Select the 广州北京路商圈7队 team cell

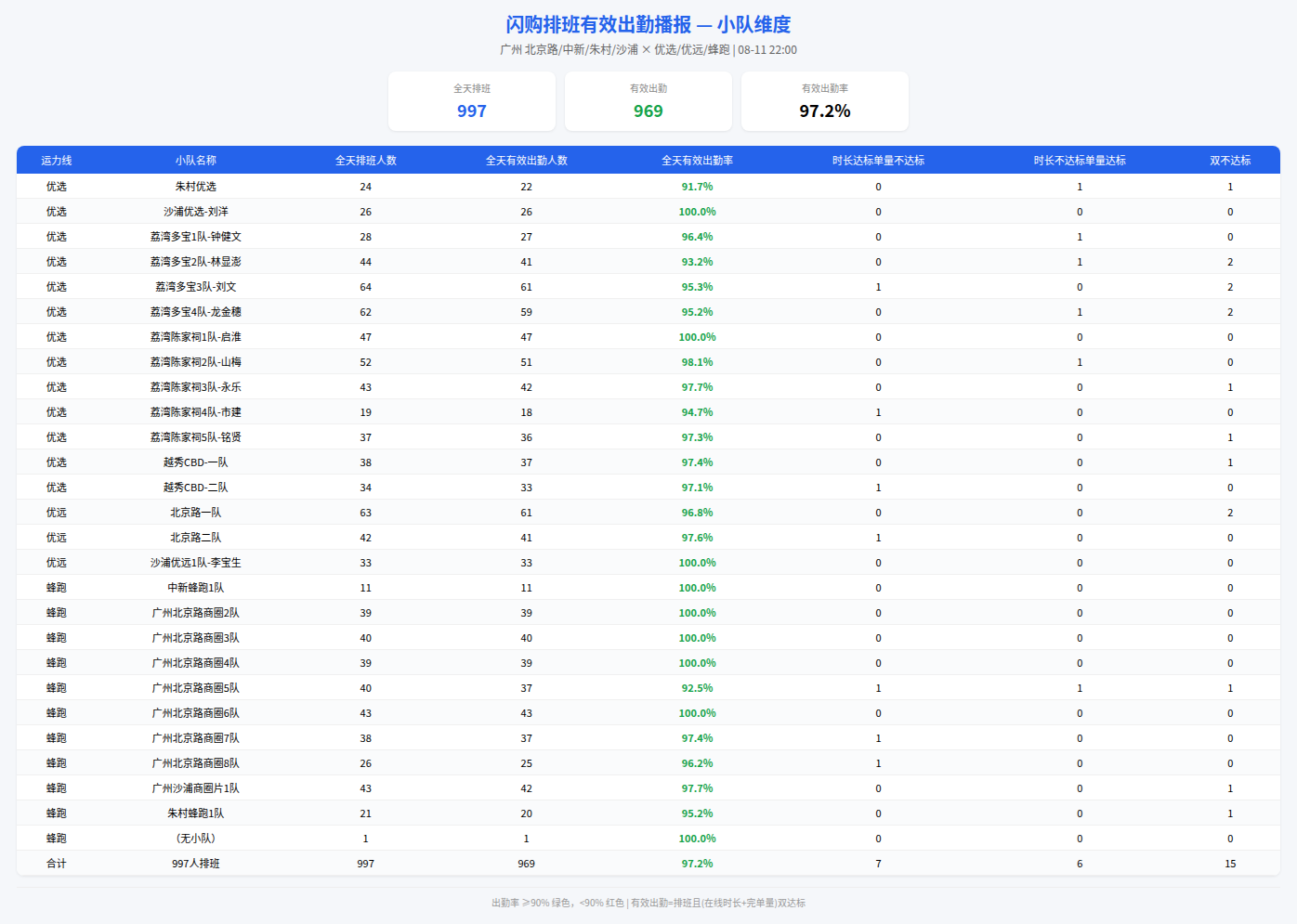tap(196, 738)
